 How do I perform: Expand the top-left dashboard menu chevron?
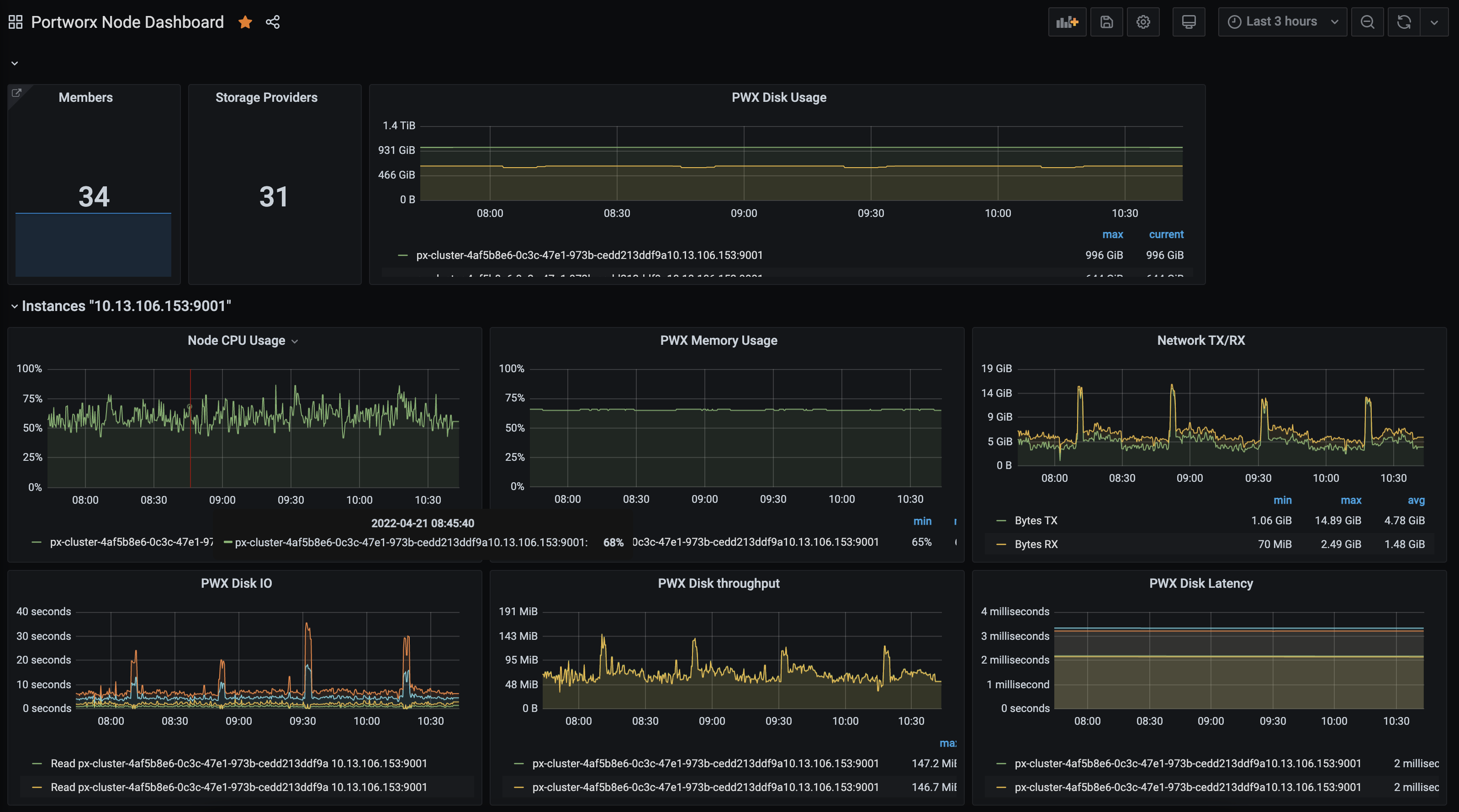coord(14,63)
